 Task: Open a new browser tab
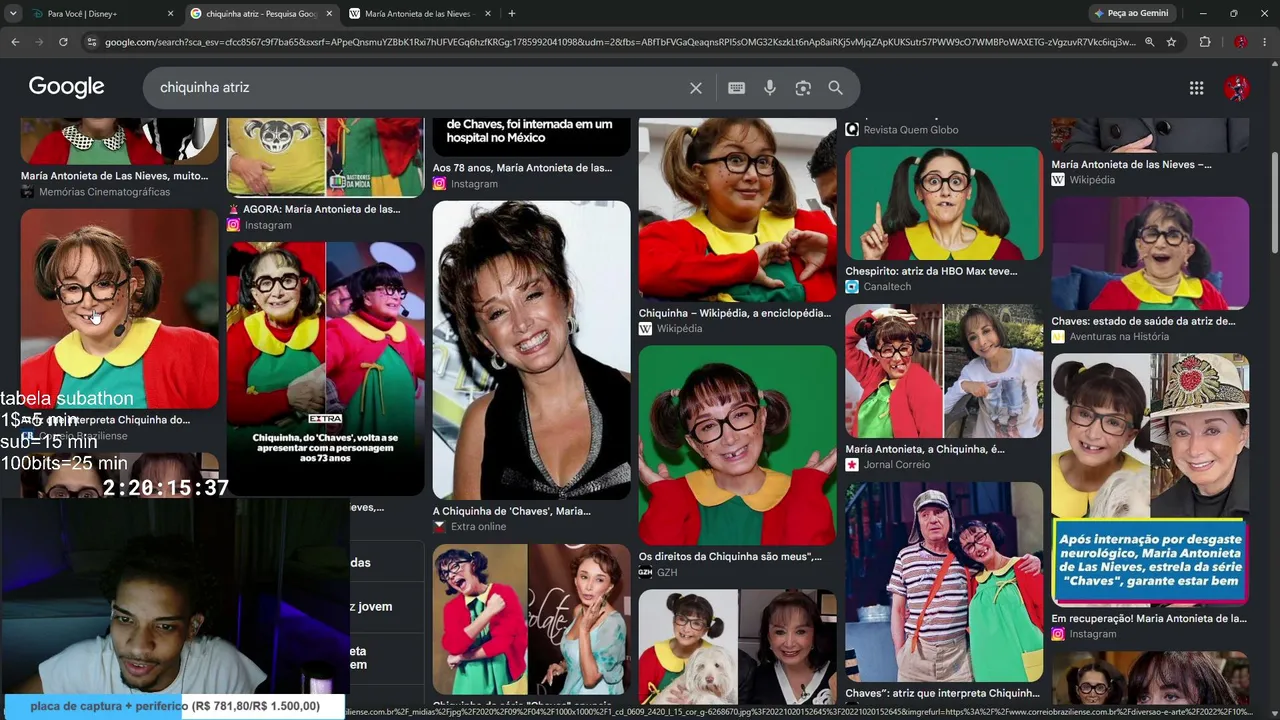coord(512,14)
